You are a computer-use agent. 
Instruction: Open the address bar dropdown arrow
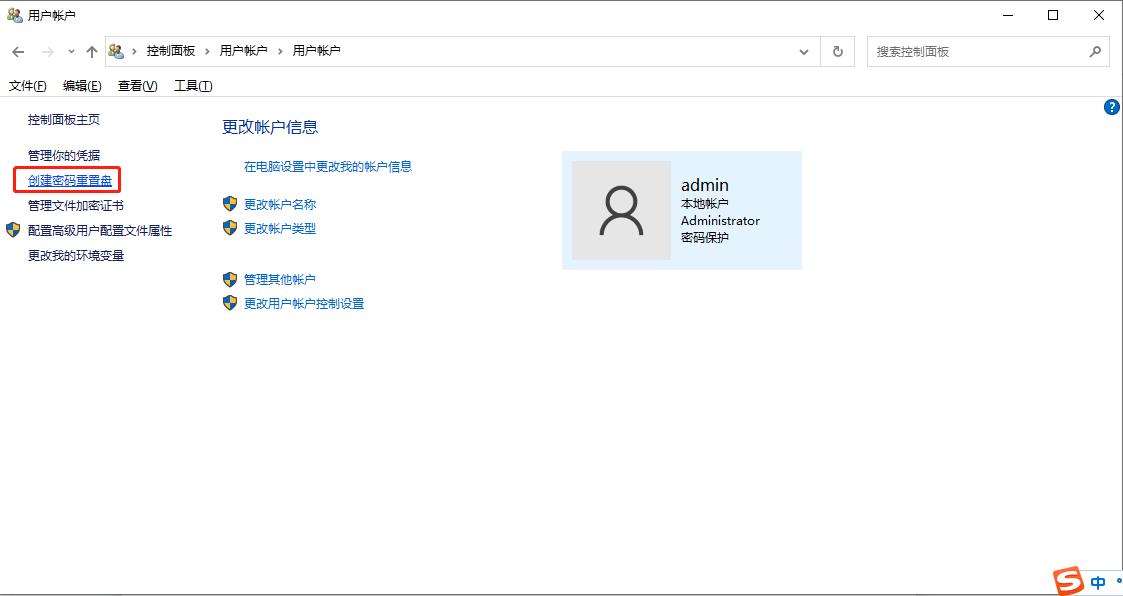pos(804,51)
